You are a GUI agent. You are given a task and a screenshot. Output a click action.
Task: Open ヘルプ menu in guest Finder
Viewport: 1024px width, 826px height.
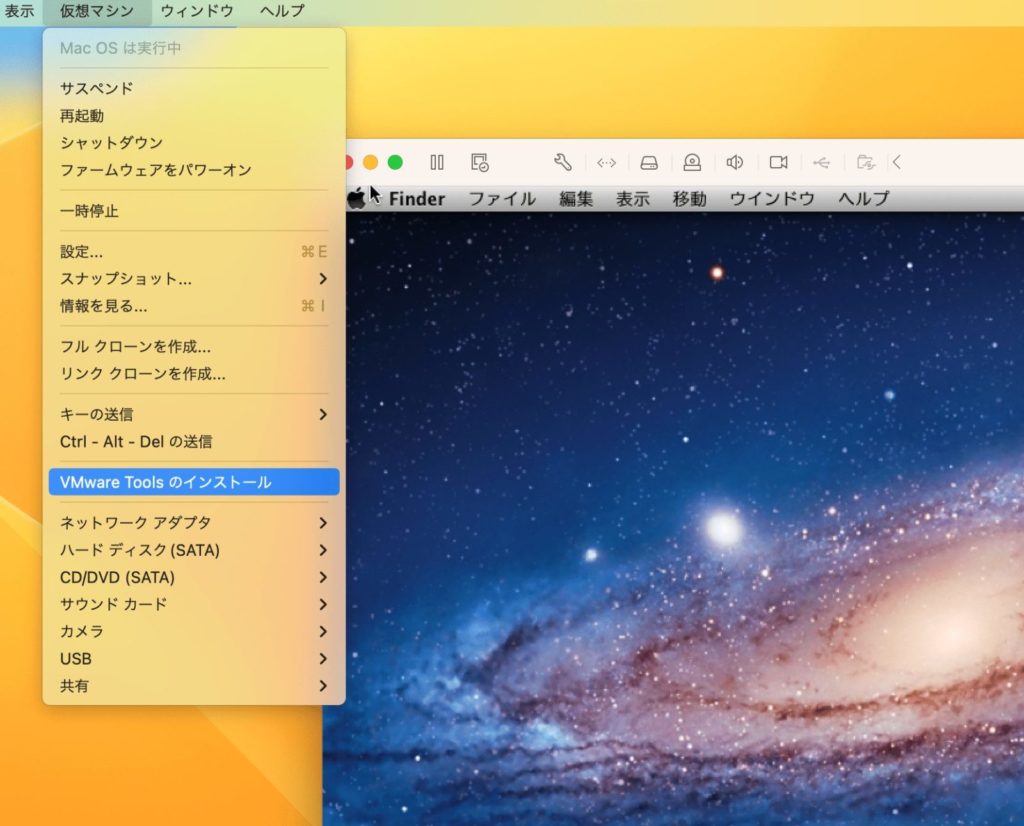863,199
